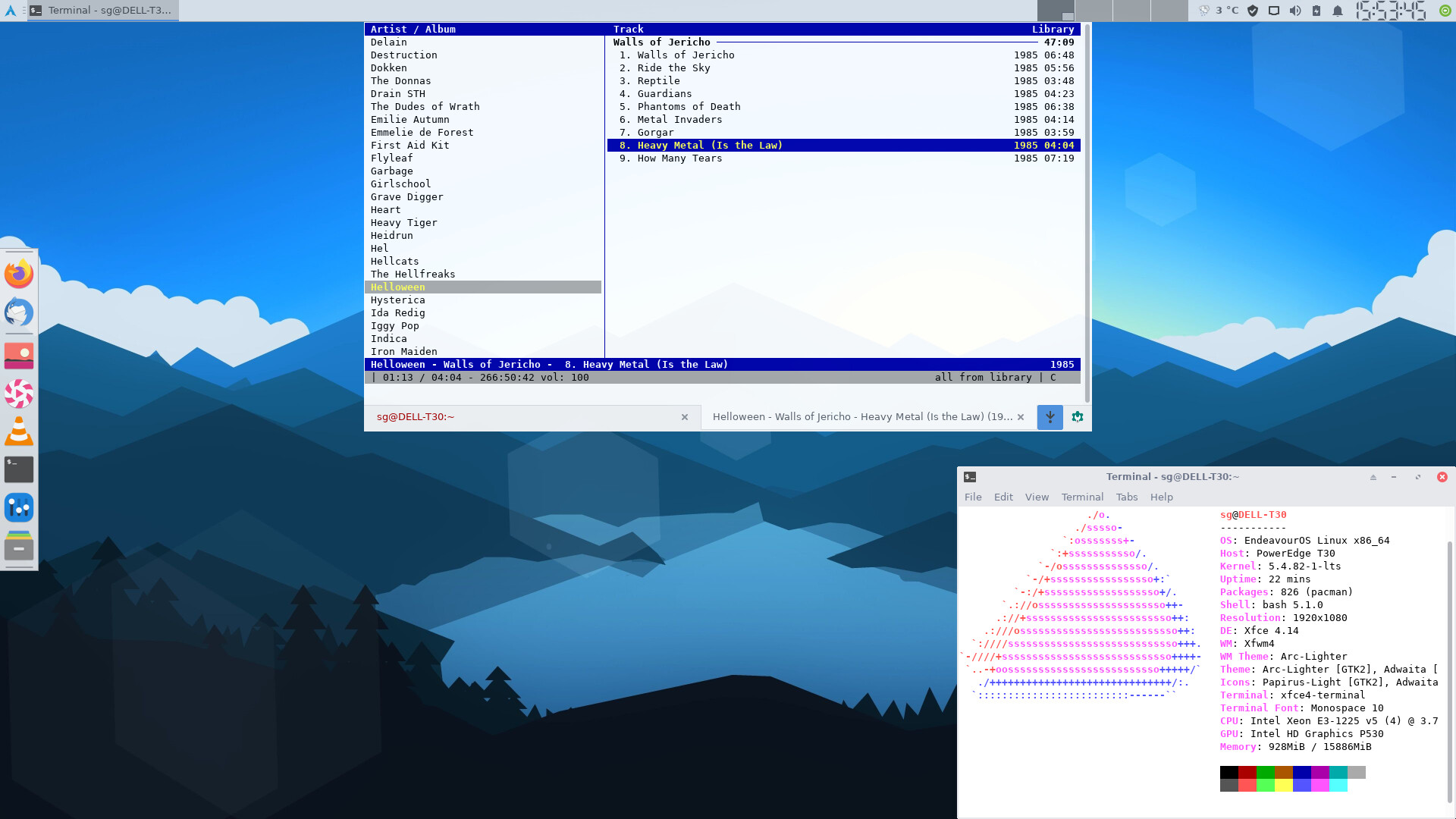Viewport: 1456px width, 819px height.
Task: Select track 1. Walls of Jericho
Action: coord(844,55)
